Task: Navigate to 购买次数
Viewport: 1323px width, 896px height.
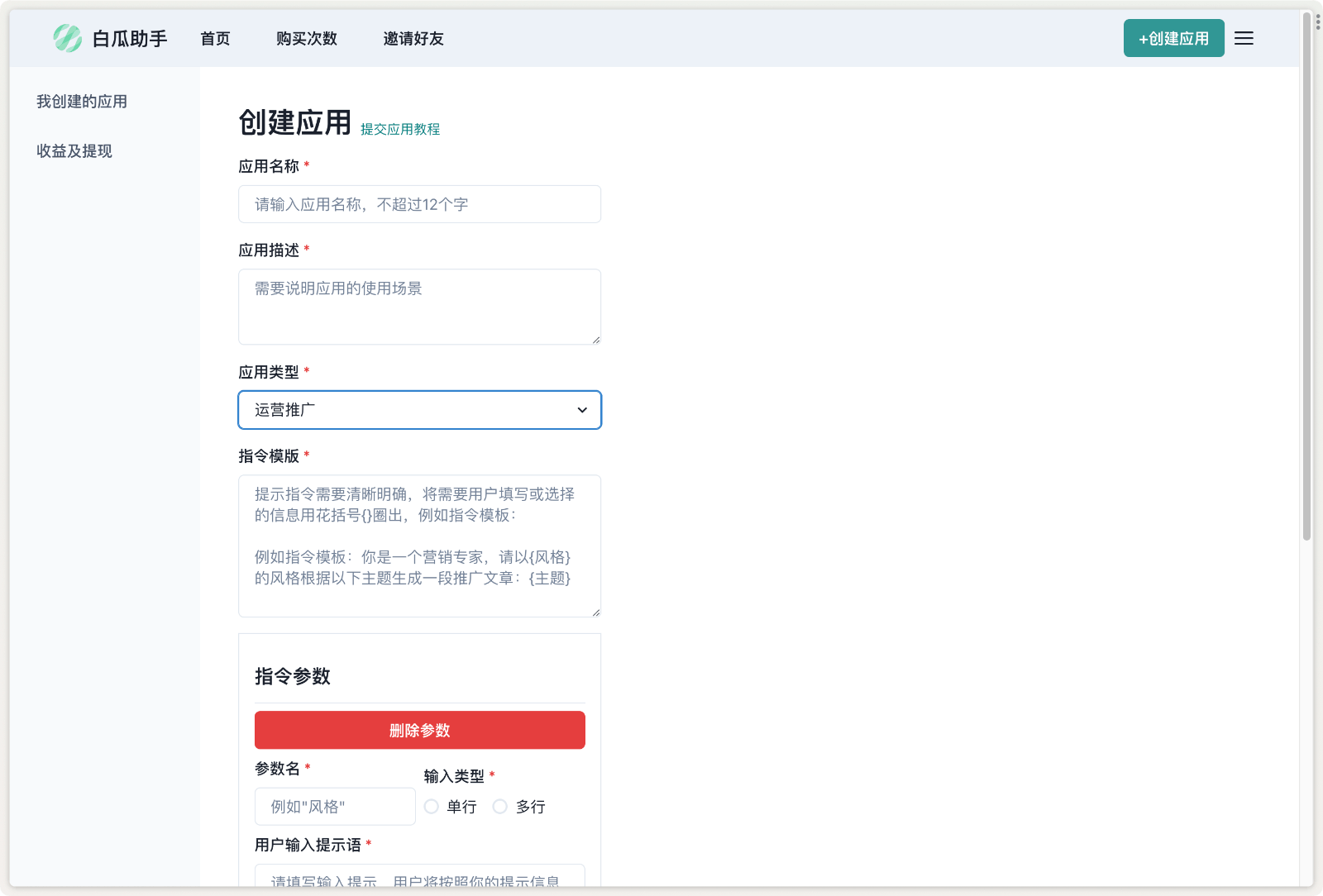Action: click(x=305, y=38)
